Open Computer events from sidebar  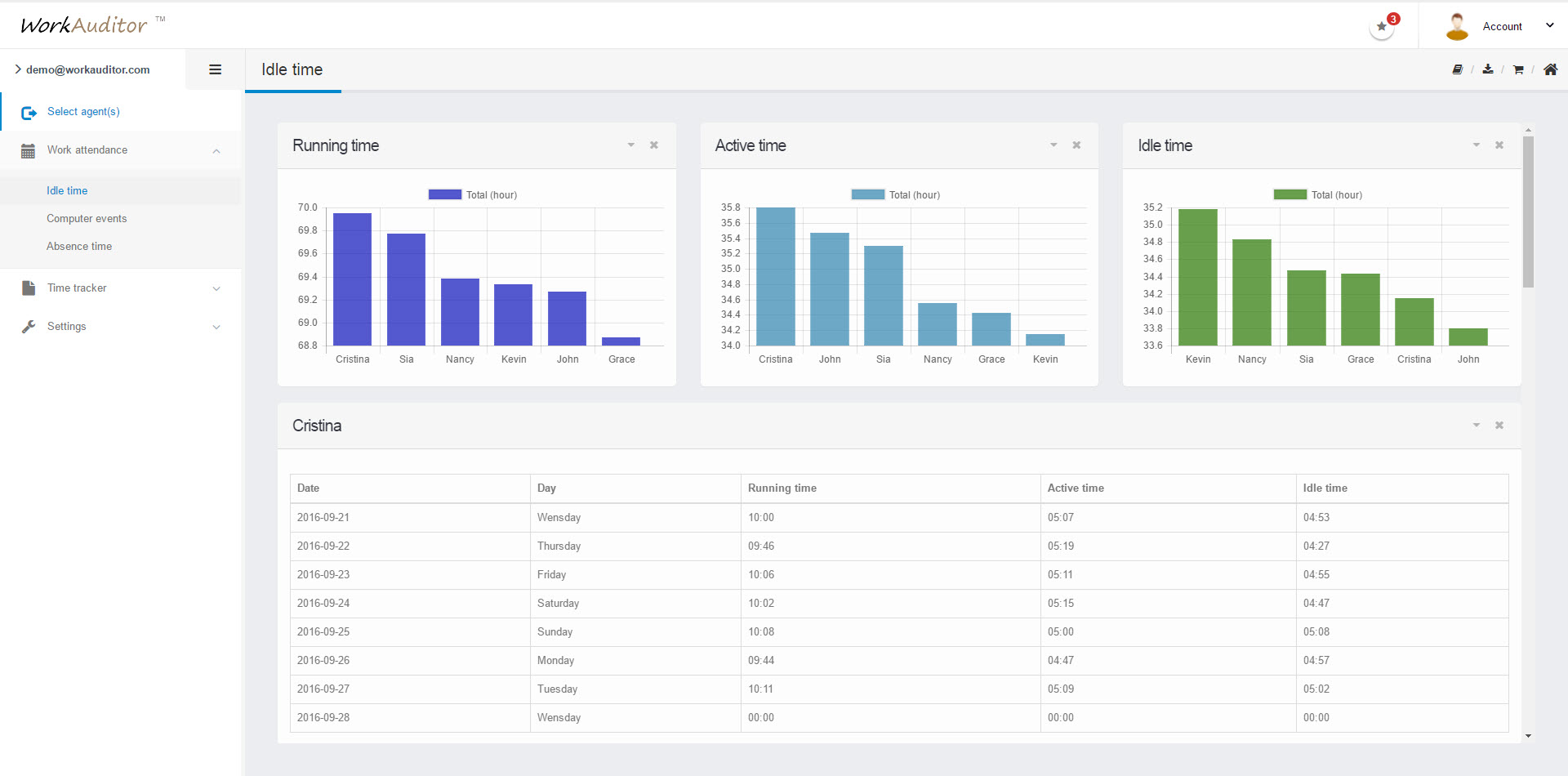click(87, 219)
